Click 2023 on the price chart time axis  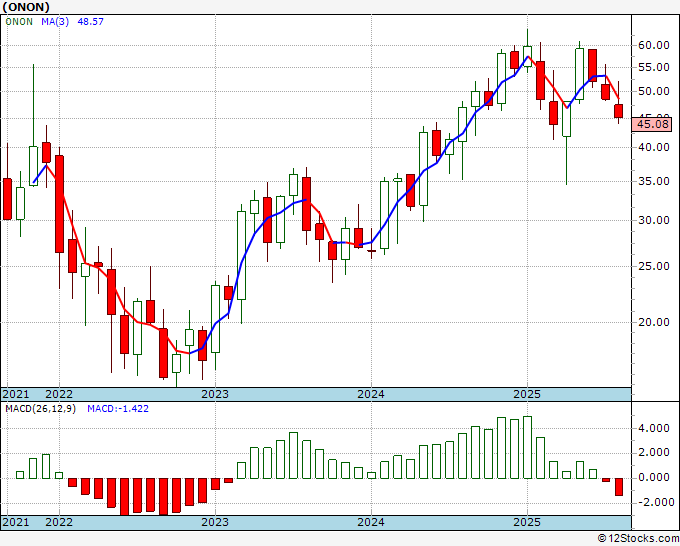click(215, 394)
